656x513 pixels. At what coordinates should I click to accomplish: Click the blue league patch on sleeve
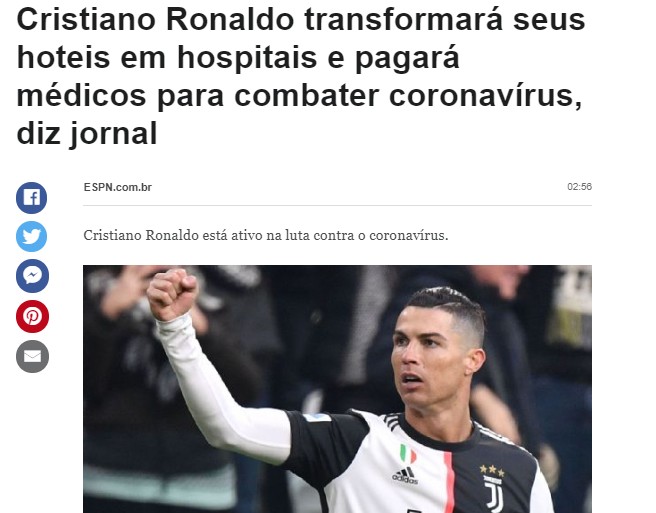317,417
